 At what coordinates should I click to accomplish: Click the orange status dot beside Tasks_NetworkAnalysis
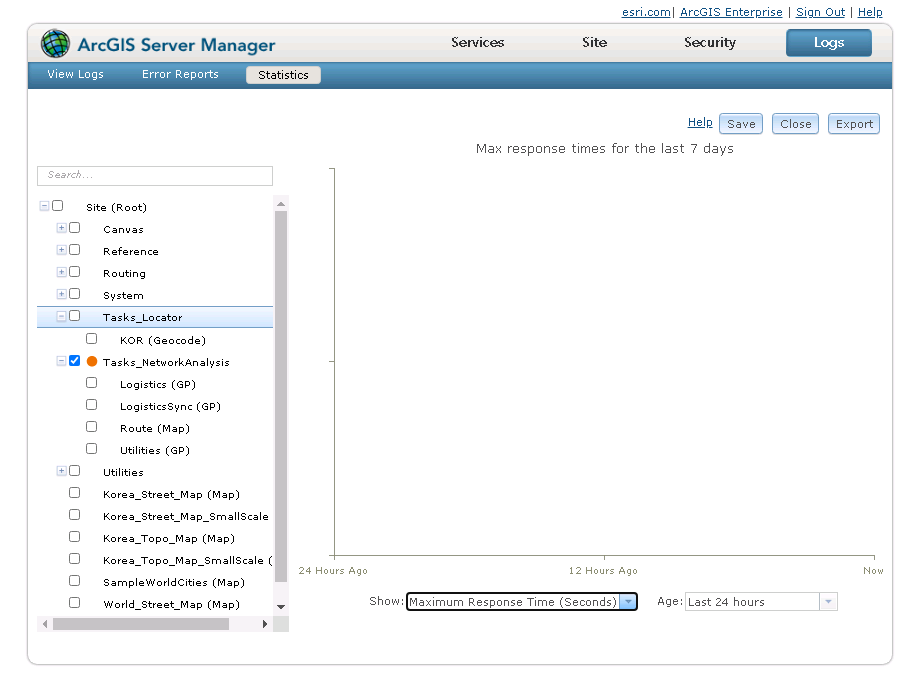tap(91, 362)
